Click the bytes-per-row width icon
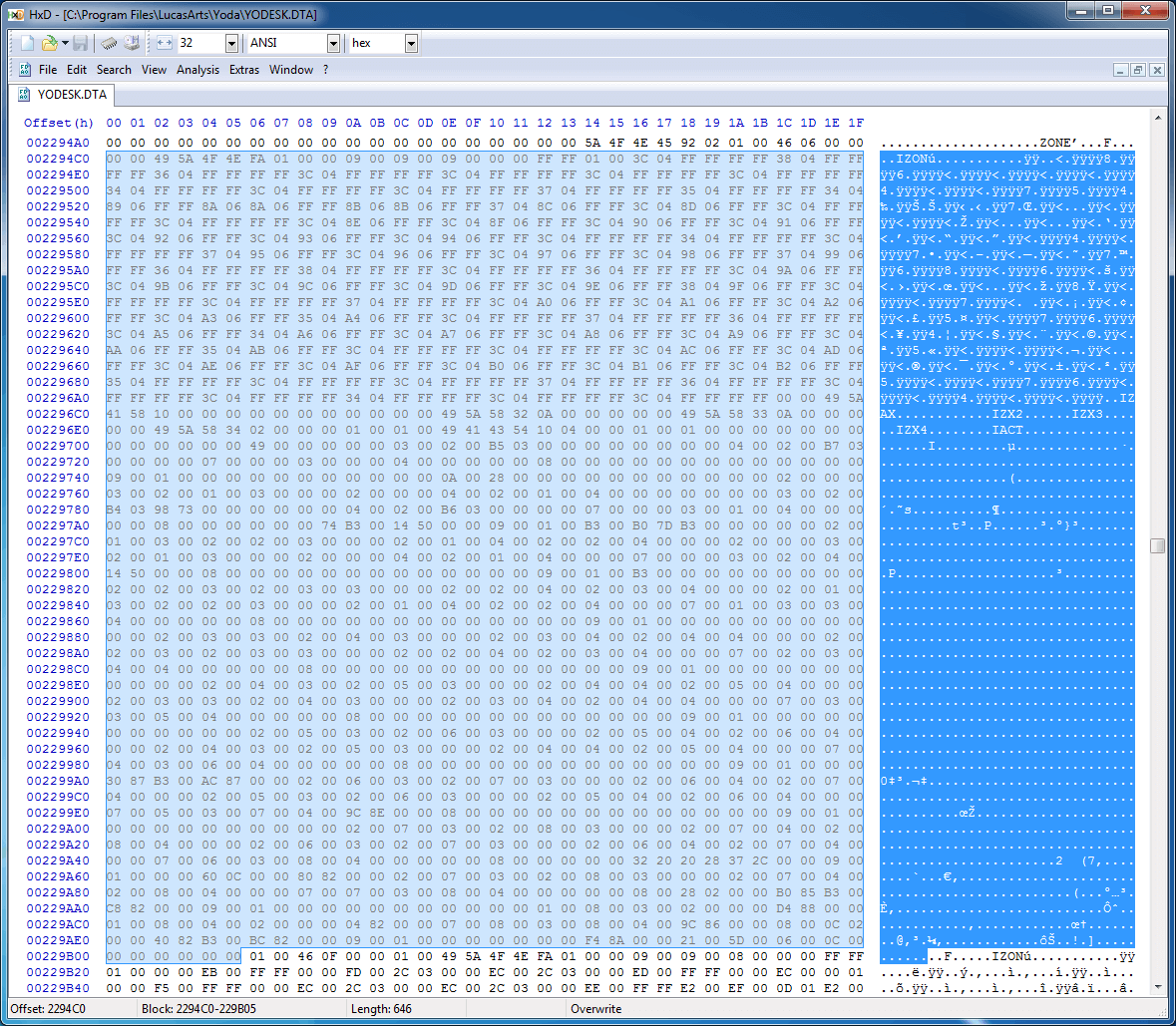Viewport: 1176px width, 1026px height. [x=165, y=43]
